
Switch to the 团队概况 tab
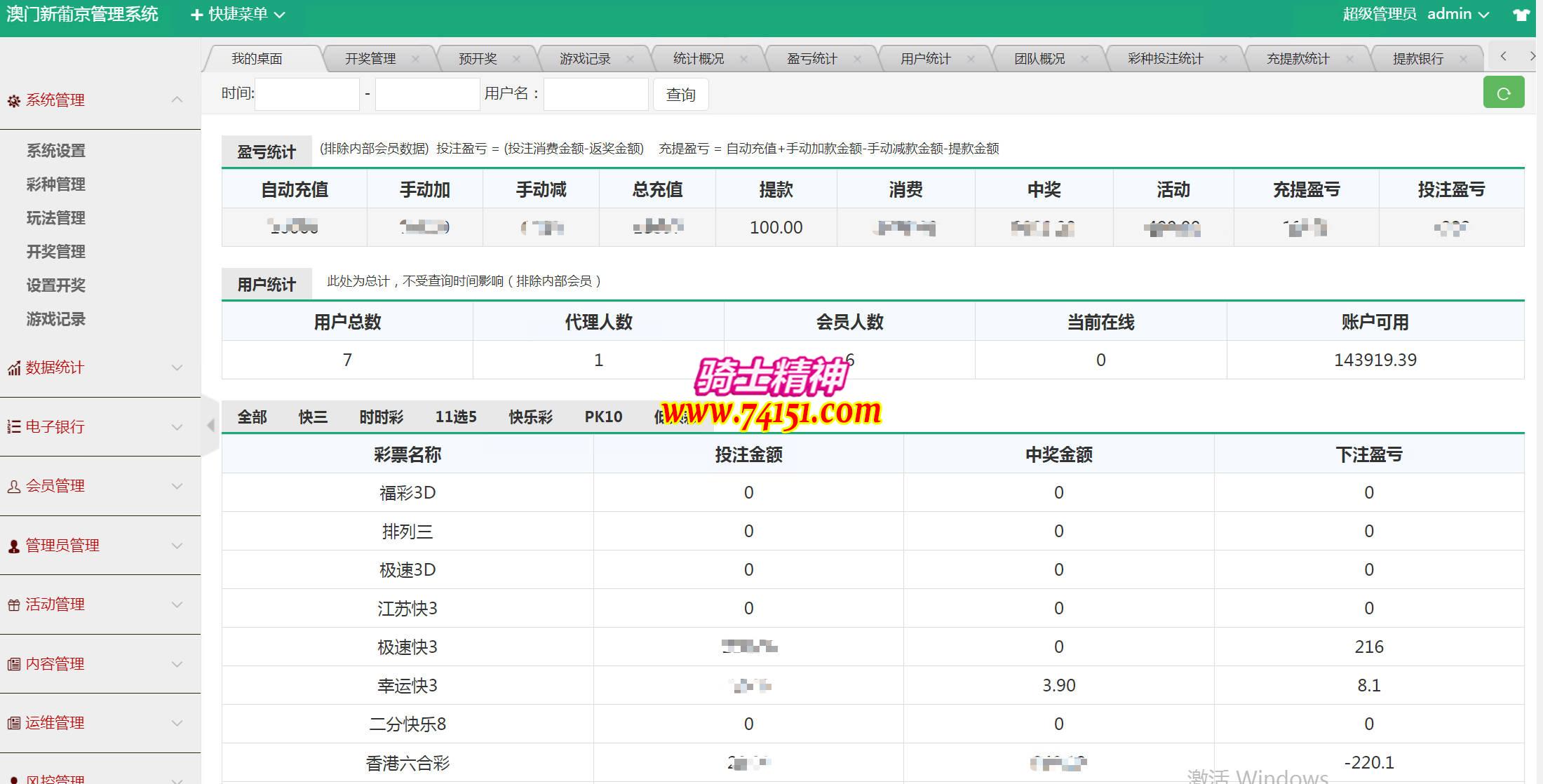[x=1039, y=60]
